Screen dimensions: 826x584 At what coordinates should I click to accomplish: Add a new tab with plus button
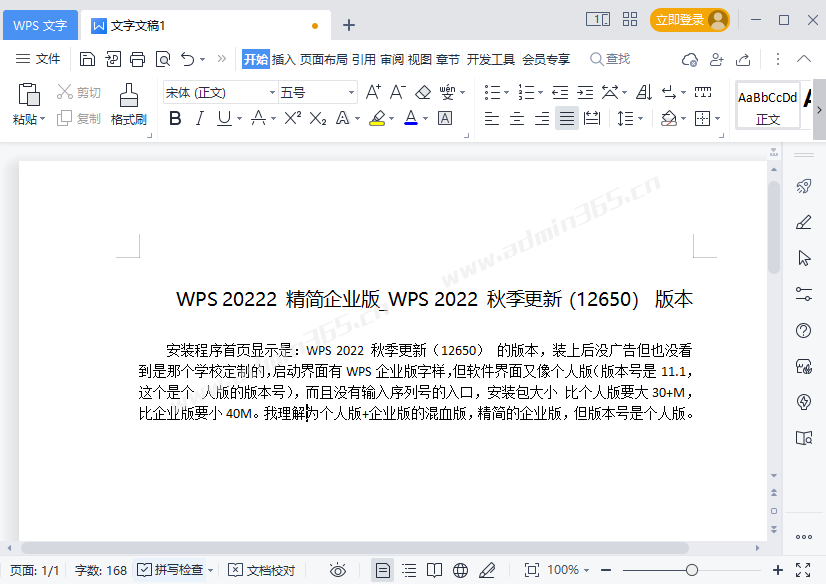[x=349, y=25]
